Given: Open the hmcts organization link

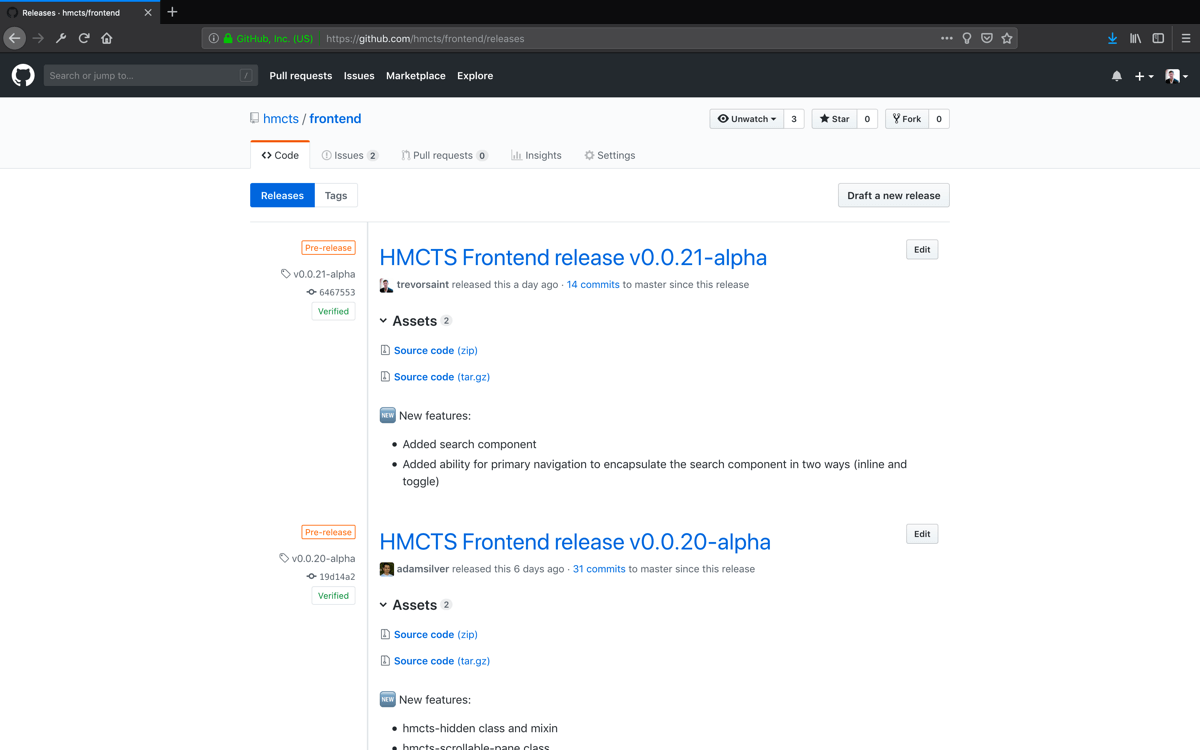Looking at the screenshot, I should [281, 118].
